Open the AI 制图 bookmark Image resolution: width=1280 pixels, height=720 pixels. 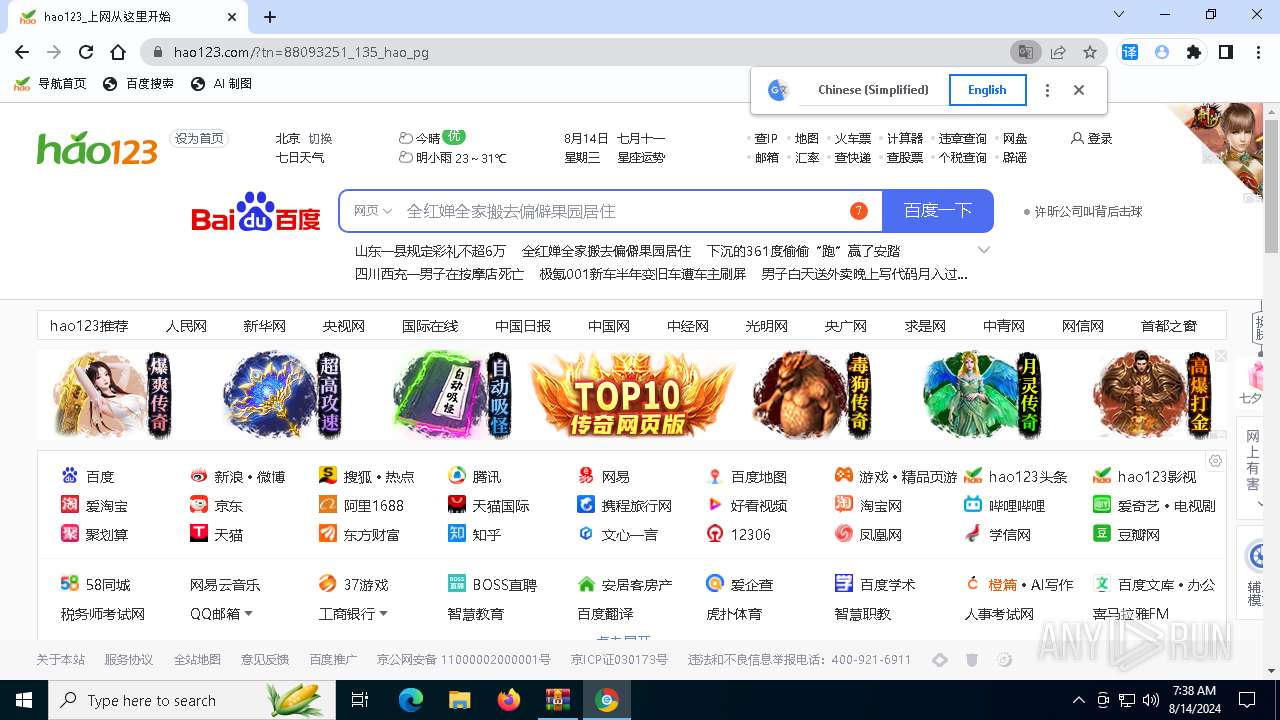coord(221,84)
